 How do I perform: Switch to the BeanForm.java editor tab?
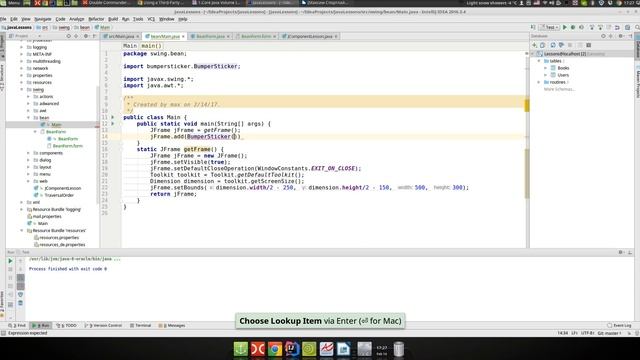click(x=210, y=36)
